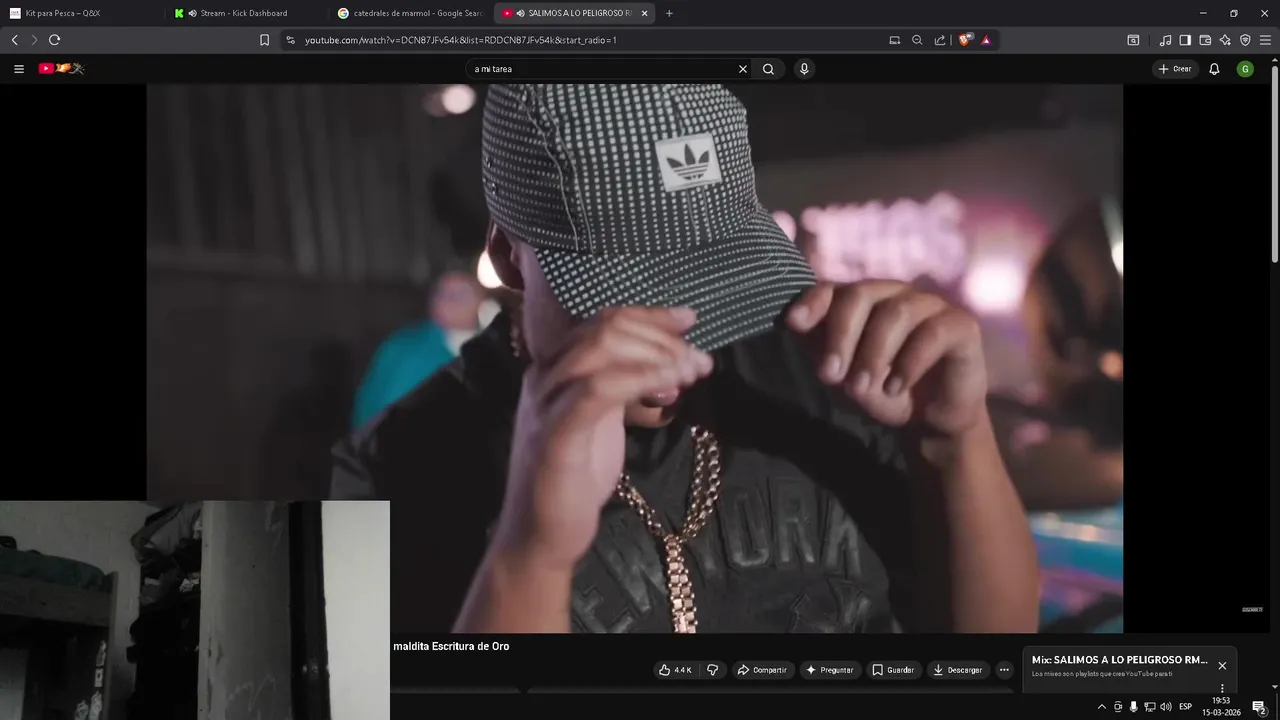Screen dimensions: 1280x720
Task: Click the install/cast screen icon in address bar
Action: click(894, 40)
